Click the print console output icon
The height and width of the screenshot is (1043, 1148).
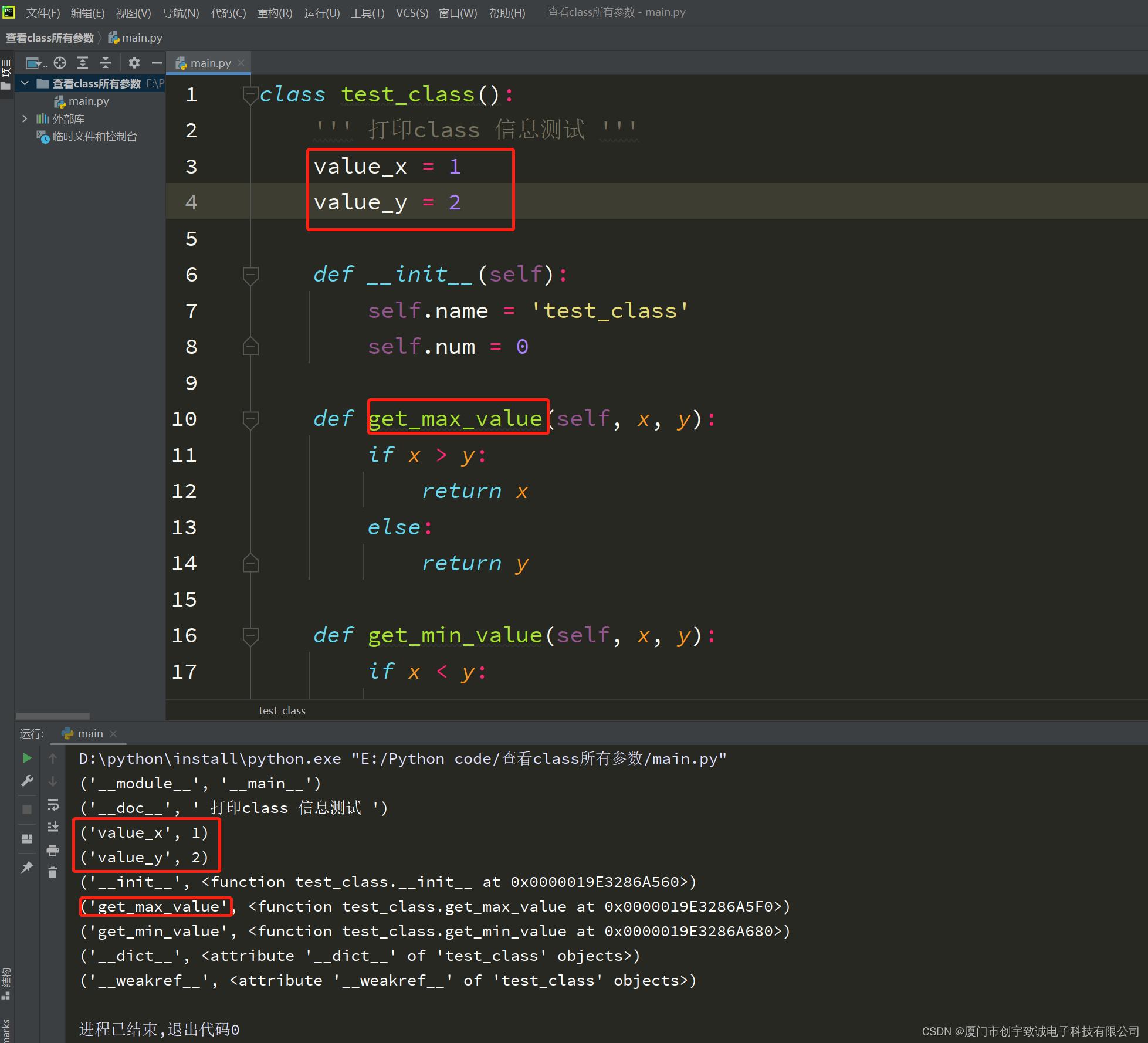[53, 850]
